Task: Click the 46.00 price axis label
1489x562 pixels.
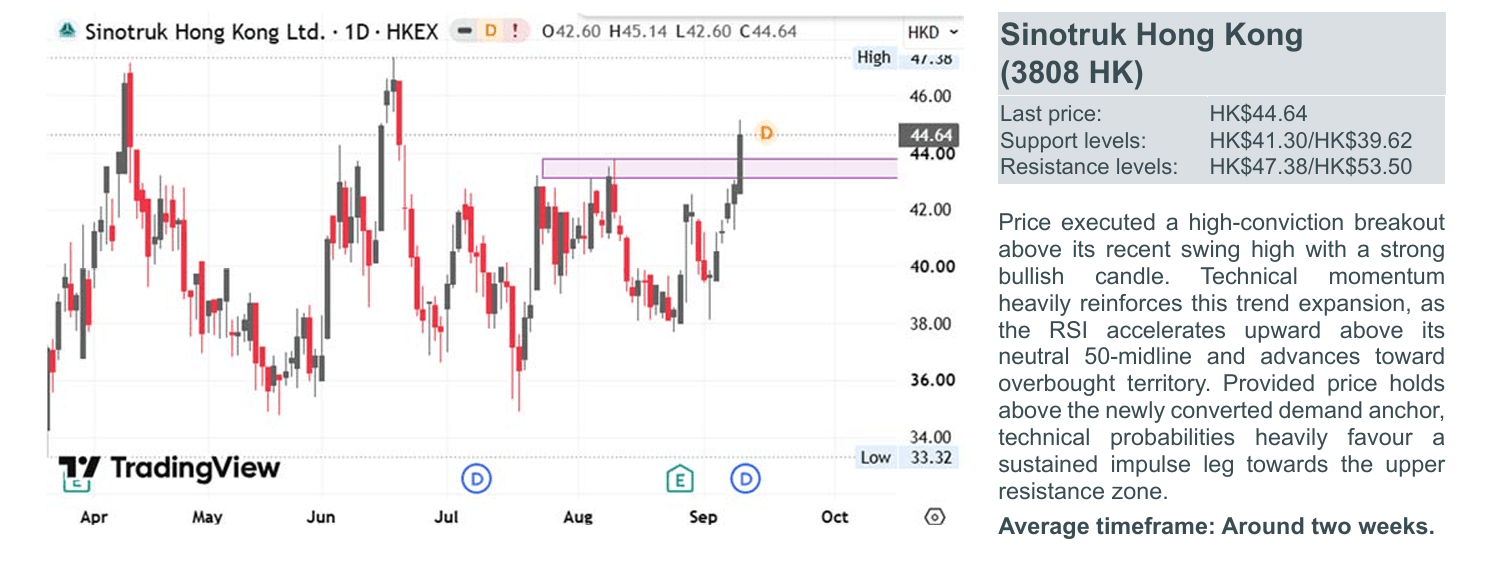Action: pos(931,96)
